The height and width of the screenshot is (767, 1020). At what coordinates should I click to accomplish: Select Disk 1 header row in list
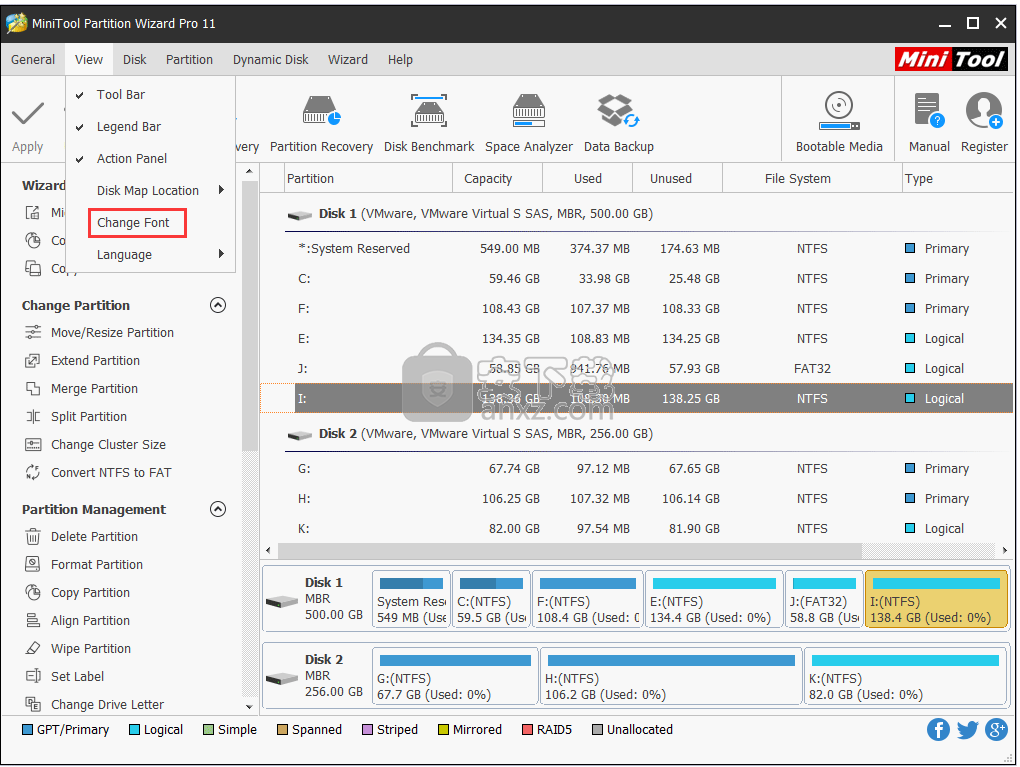coord(637,213)
